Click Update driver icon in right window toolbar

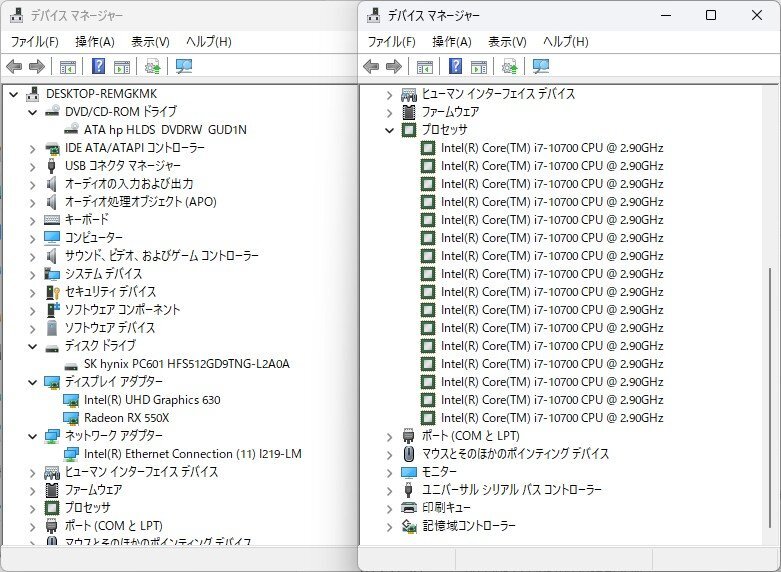(510, 66)
